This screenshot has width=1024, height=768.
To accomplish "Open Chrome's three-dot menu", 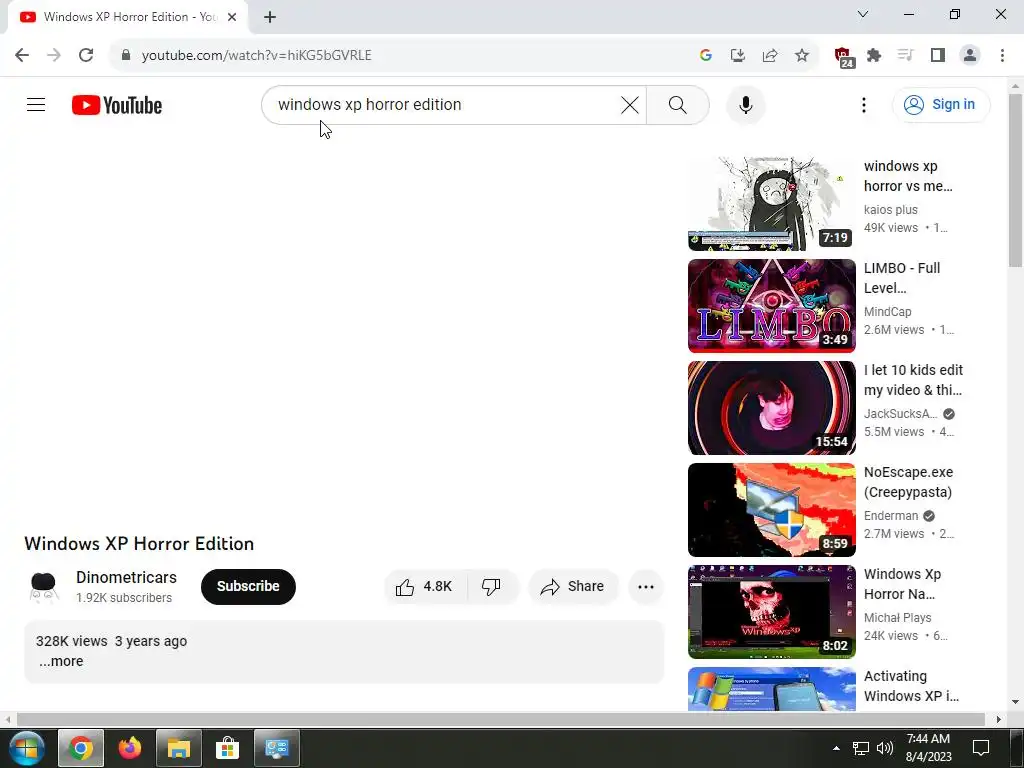I will click(1002, 56).
